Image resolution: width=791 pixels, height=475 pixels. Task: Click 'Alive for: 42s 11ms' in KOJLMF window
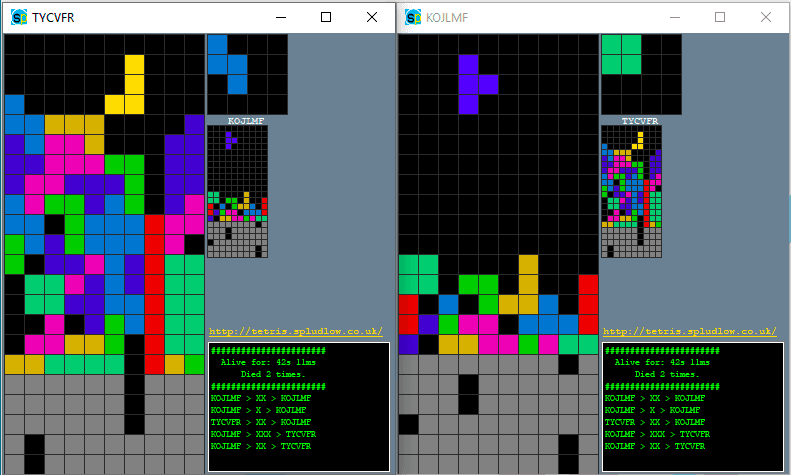click(662, 362)
